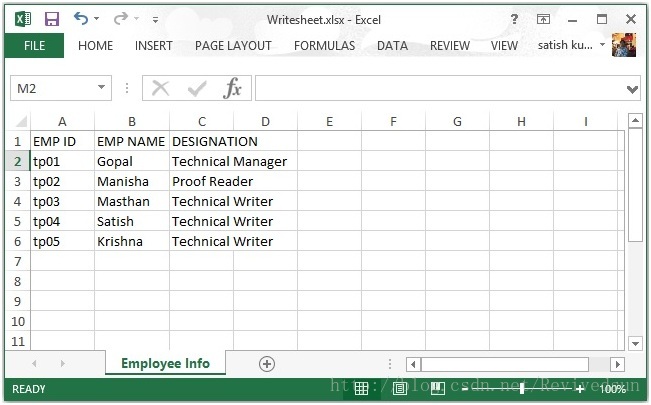Open the FILE tab
The width and height of the screenshot is (651, 405).
[34, 45]
